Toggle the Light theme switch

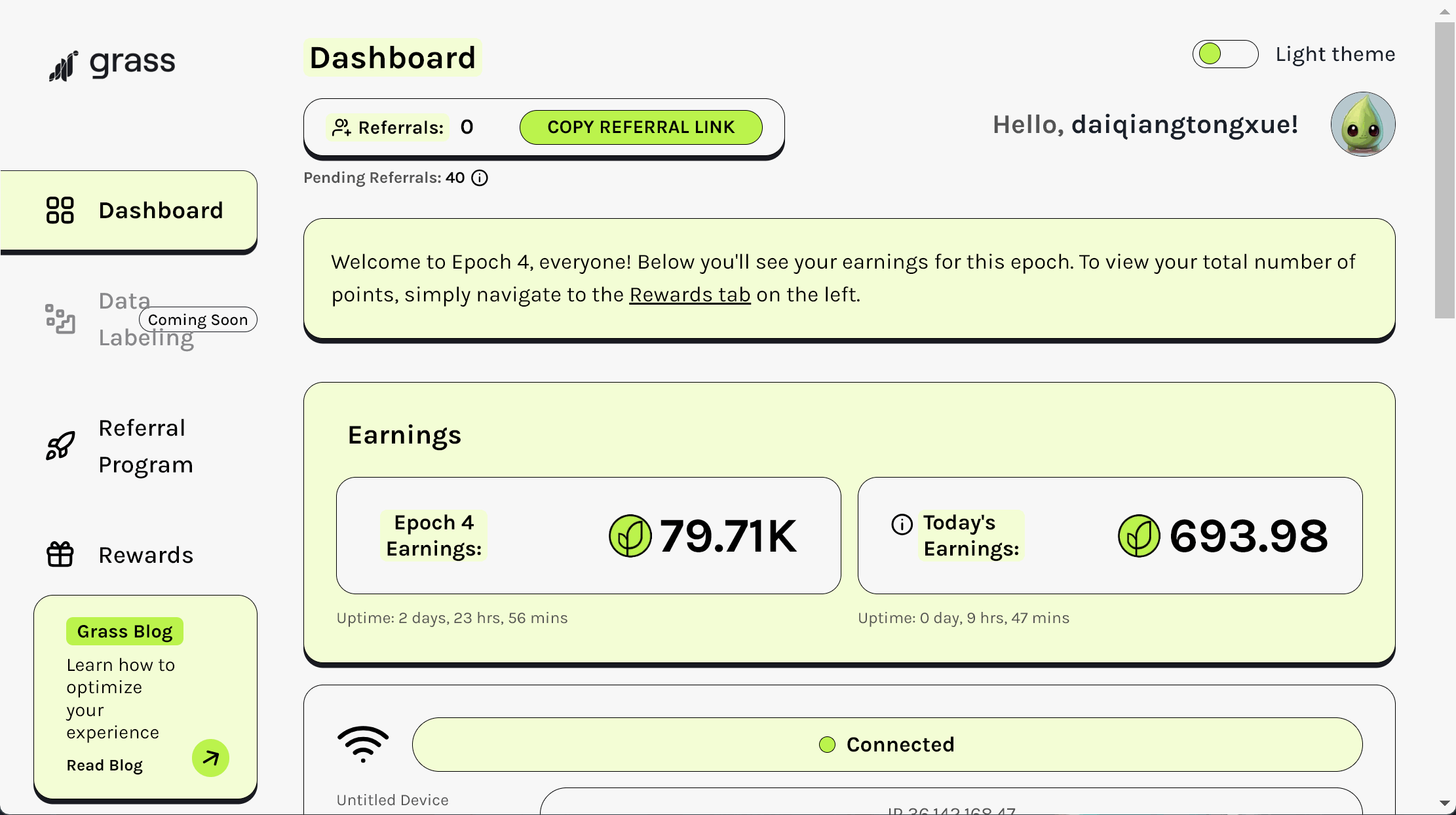(1225, 54)
